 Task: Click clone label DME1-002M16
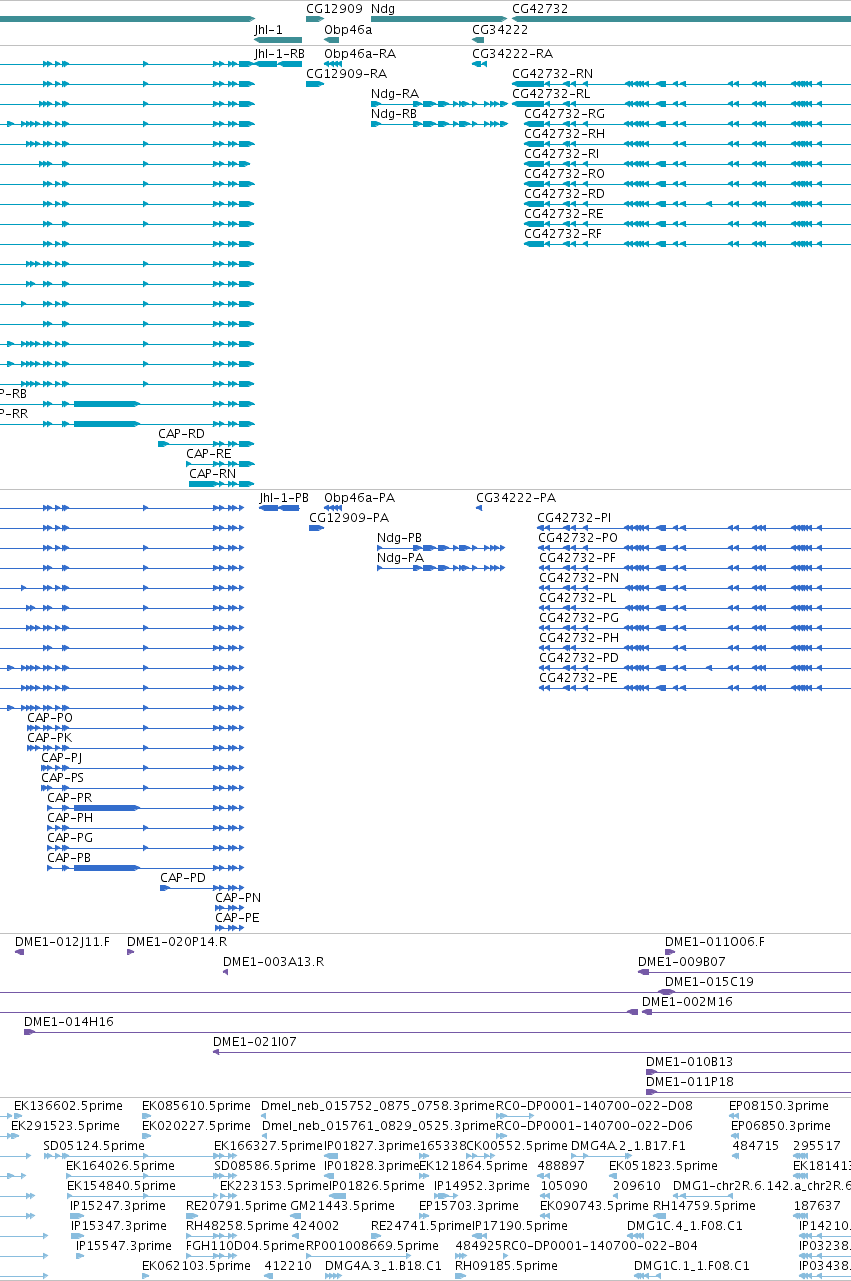coord(687,1001)
